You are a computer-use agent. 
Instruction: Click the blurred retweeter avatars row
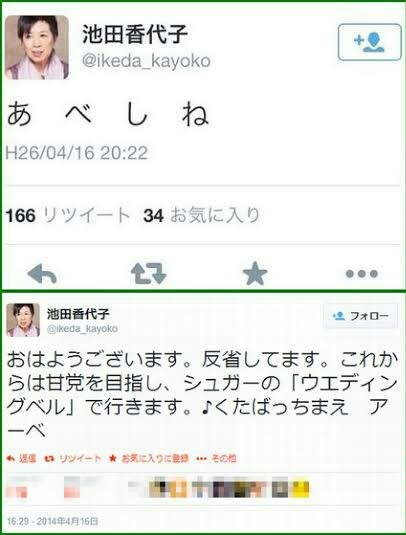click(x=158, y=488)
